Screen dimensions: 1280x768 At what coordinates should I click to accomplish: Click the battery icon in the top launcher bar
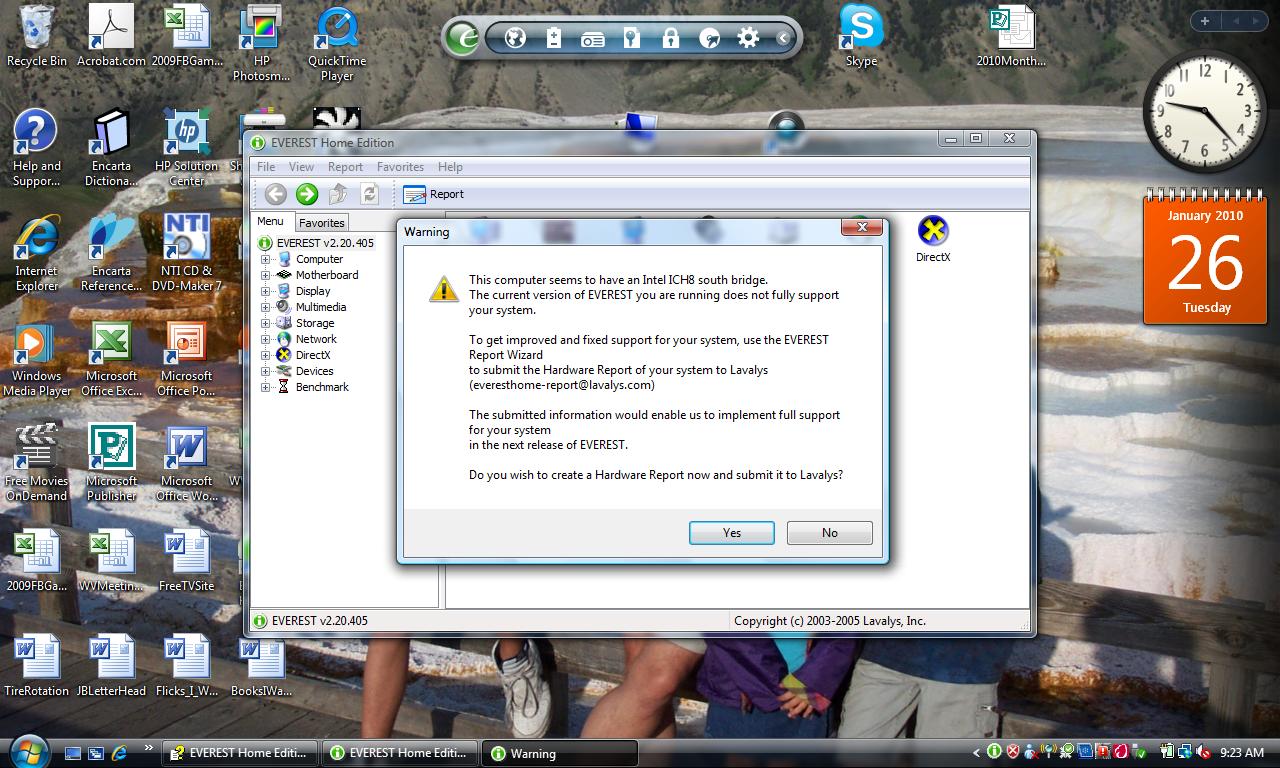tap(554, 38)
